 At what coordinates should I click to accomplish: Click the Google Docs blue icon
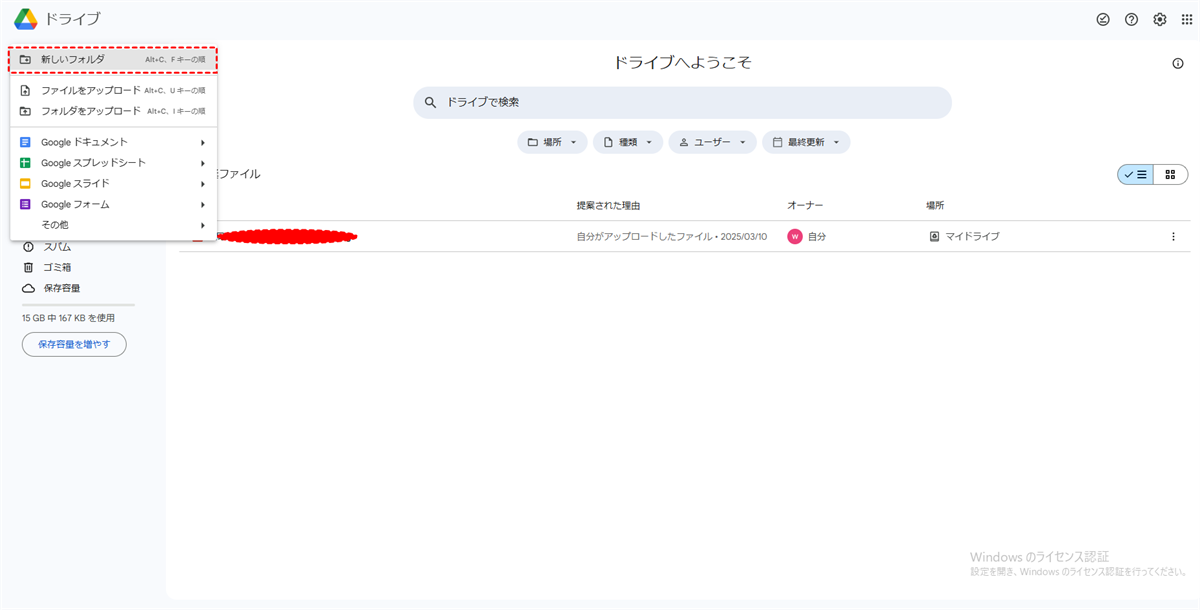click(26, 142)
